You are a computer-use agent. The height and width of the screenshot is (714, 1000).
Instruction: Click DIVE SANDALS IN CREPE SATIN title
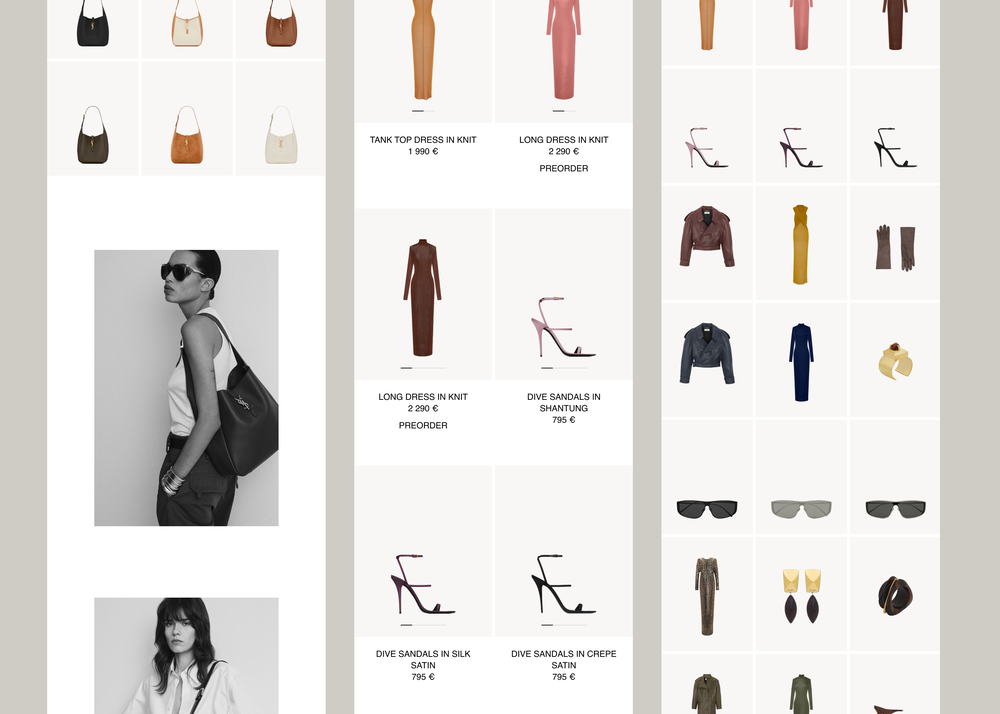coord(563,658)
